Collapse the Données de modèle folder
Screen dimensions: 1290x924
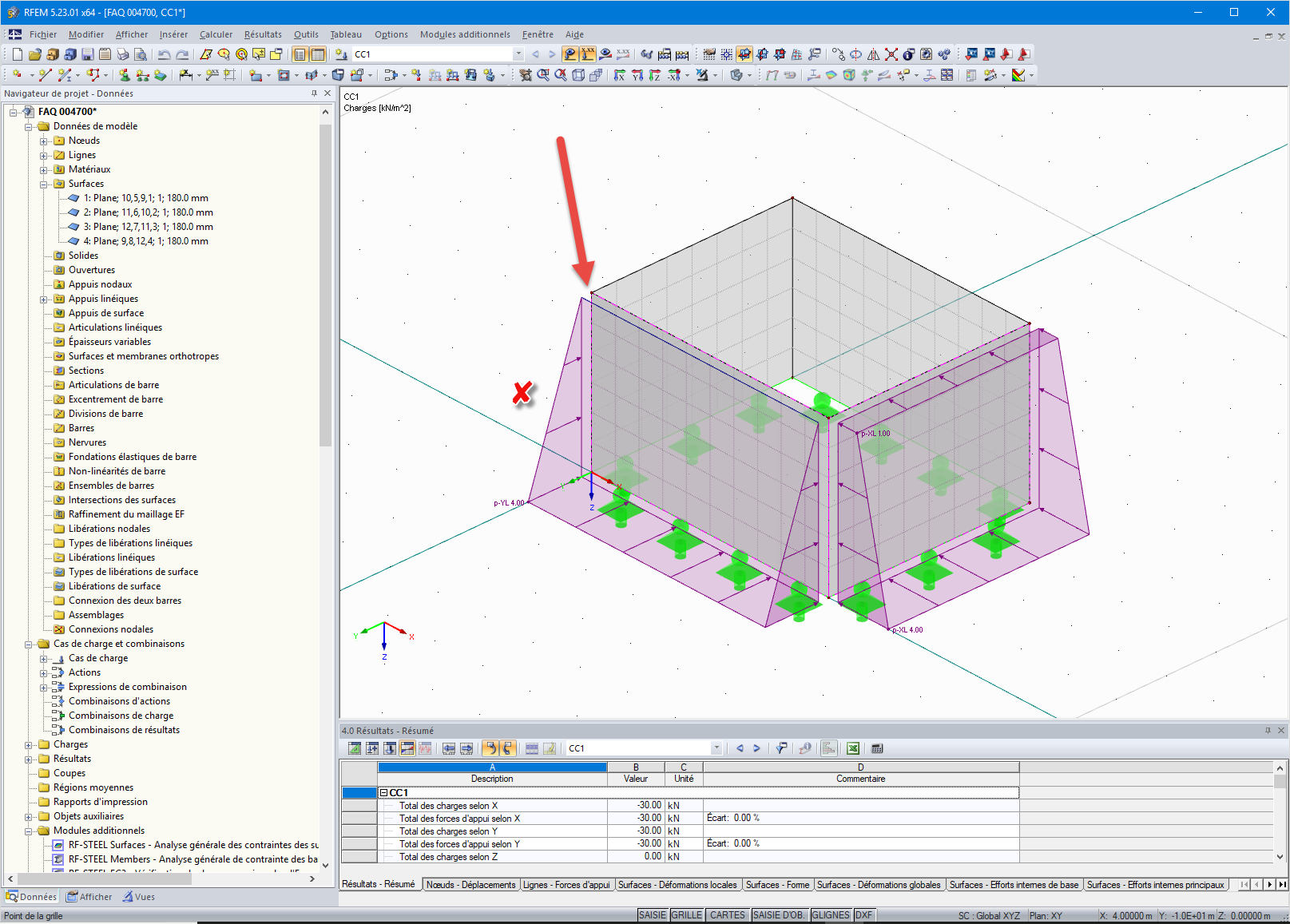pyautogui.click(x=29, y=127)
